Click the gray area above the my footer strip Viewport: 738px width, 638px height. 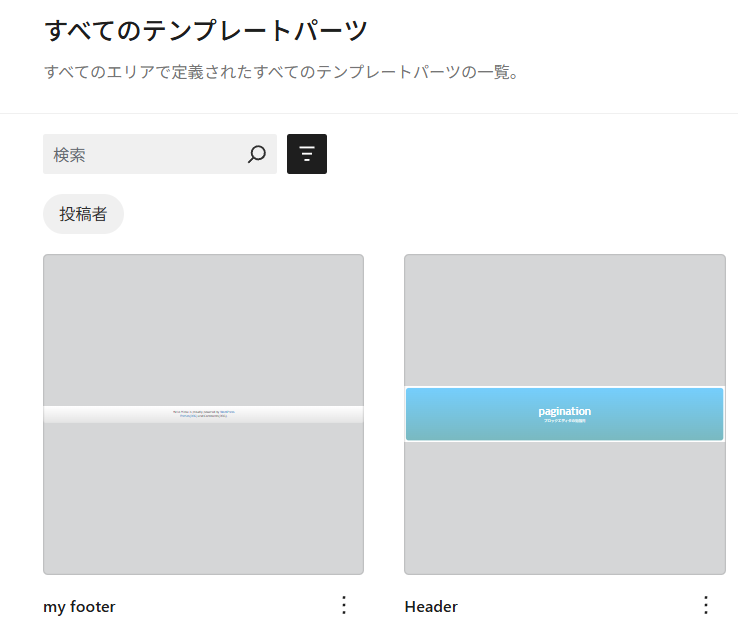[x=203, y=330]
